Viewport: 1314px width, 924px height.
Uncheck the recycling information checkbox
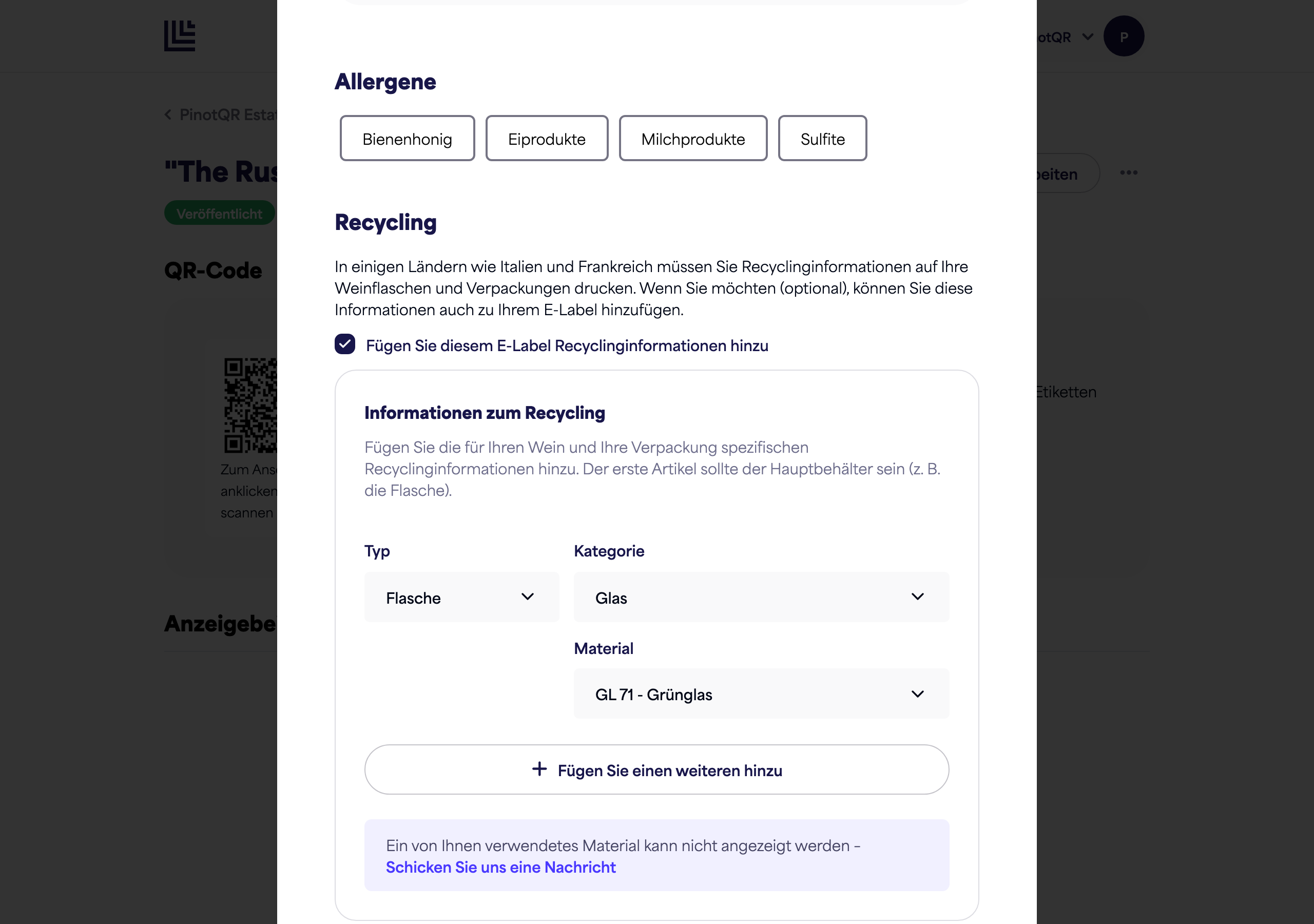coord(344,344)
